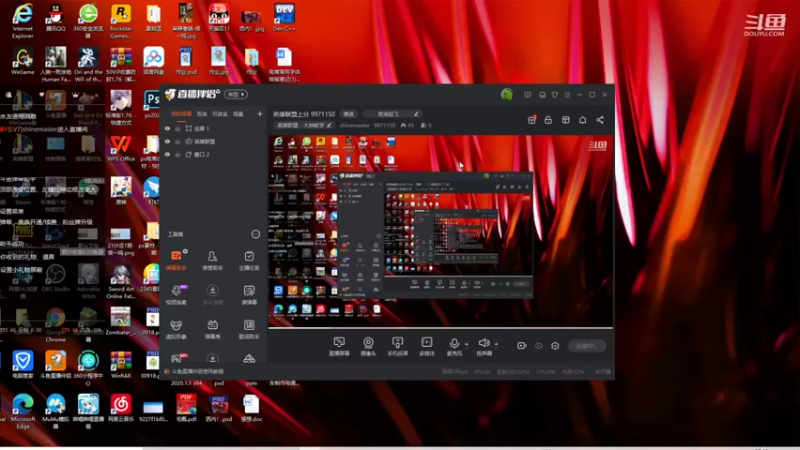Open the calendar icon with red dot
Image resolution: width=800 pixels, height=450 pixels.
[532, 120]
